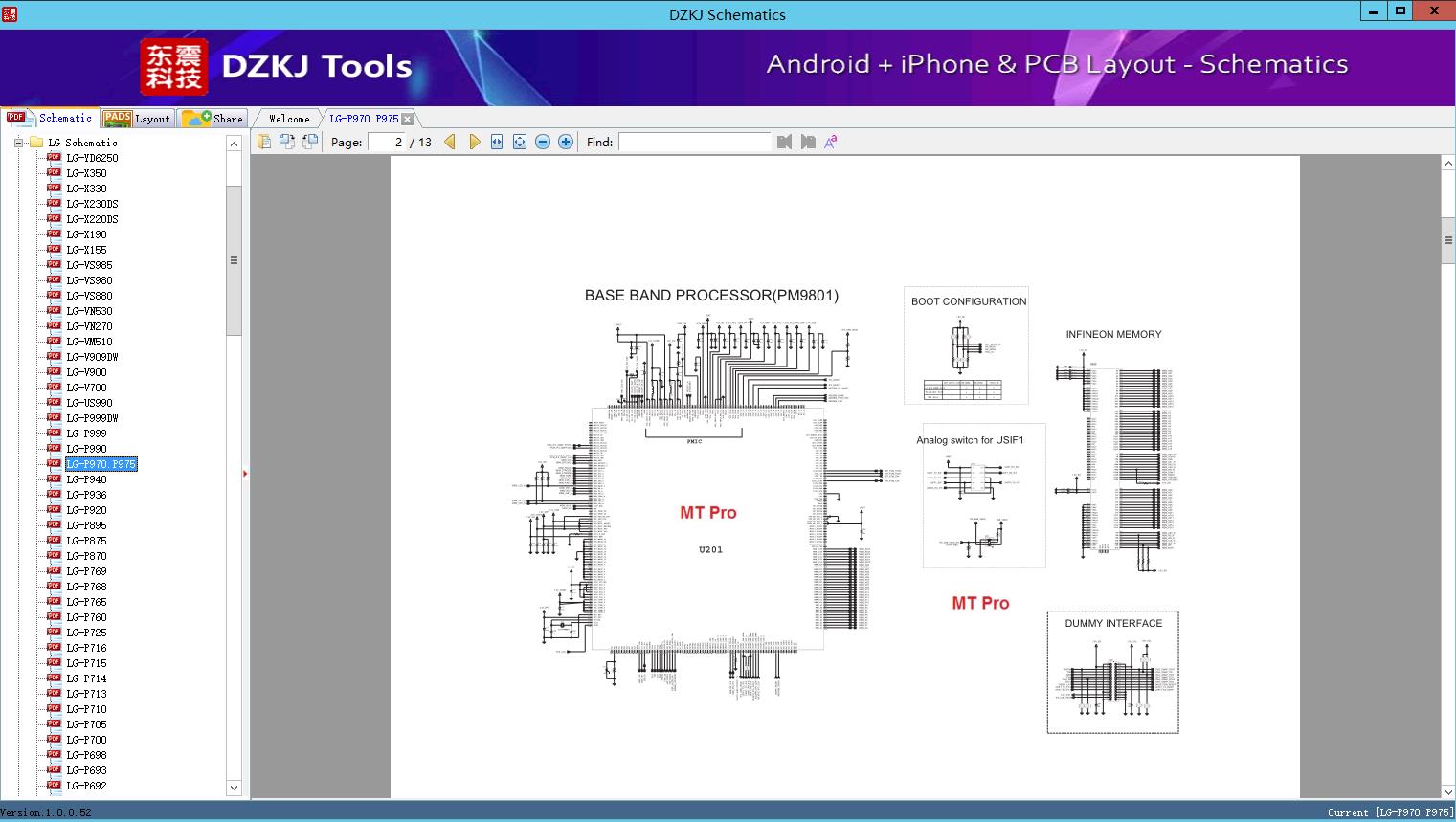
Task: Toggle the match case search option
Action: pos(831,142)
